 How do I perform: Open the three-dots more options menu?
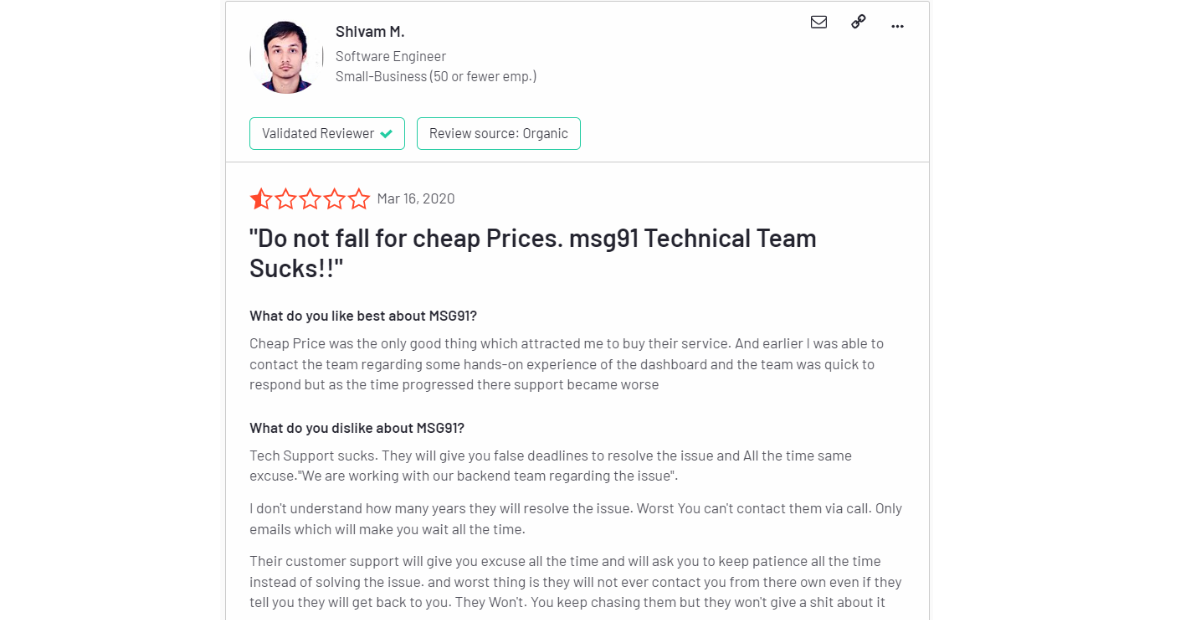897,26
